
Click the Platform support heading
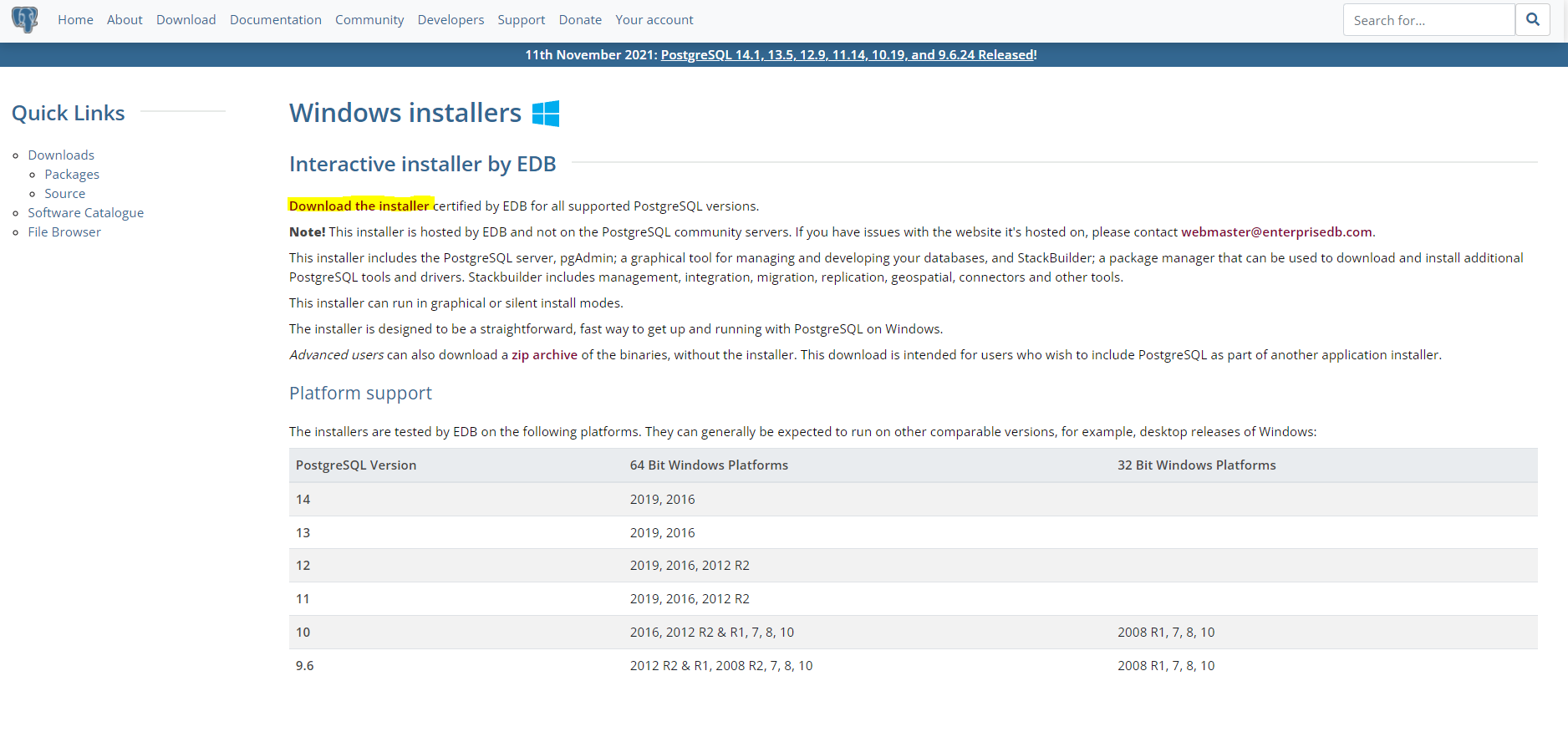(360, 393)
